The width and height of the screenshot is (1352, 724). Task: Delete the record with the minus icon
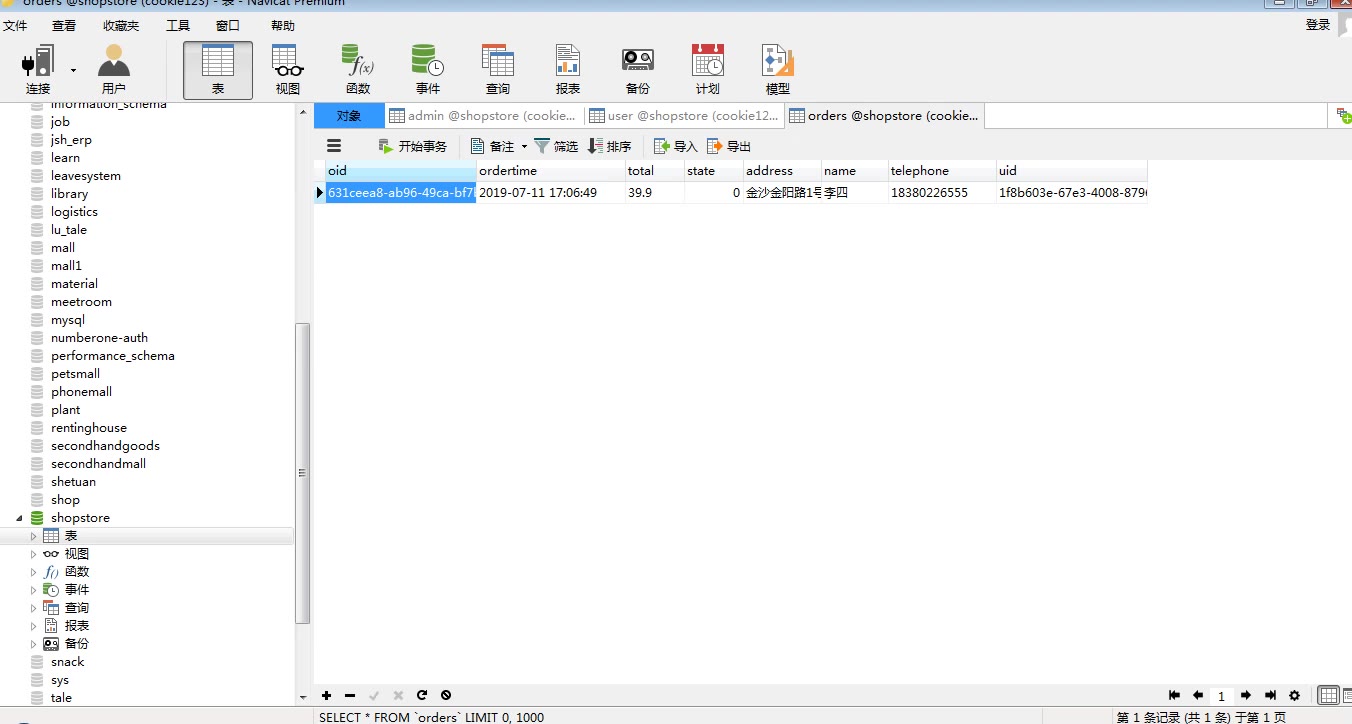click(350, 695)
